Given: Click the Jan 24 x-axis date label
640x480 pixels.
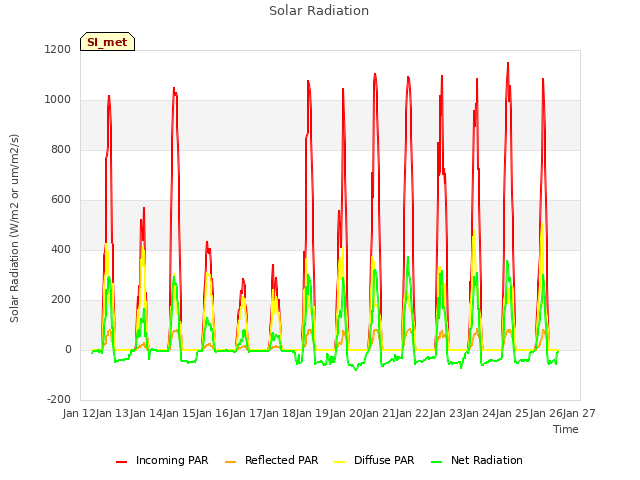Looking at the screenshot, I should (x=479, y=413).
